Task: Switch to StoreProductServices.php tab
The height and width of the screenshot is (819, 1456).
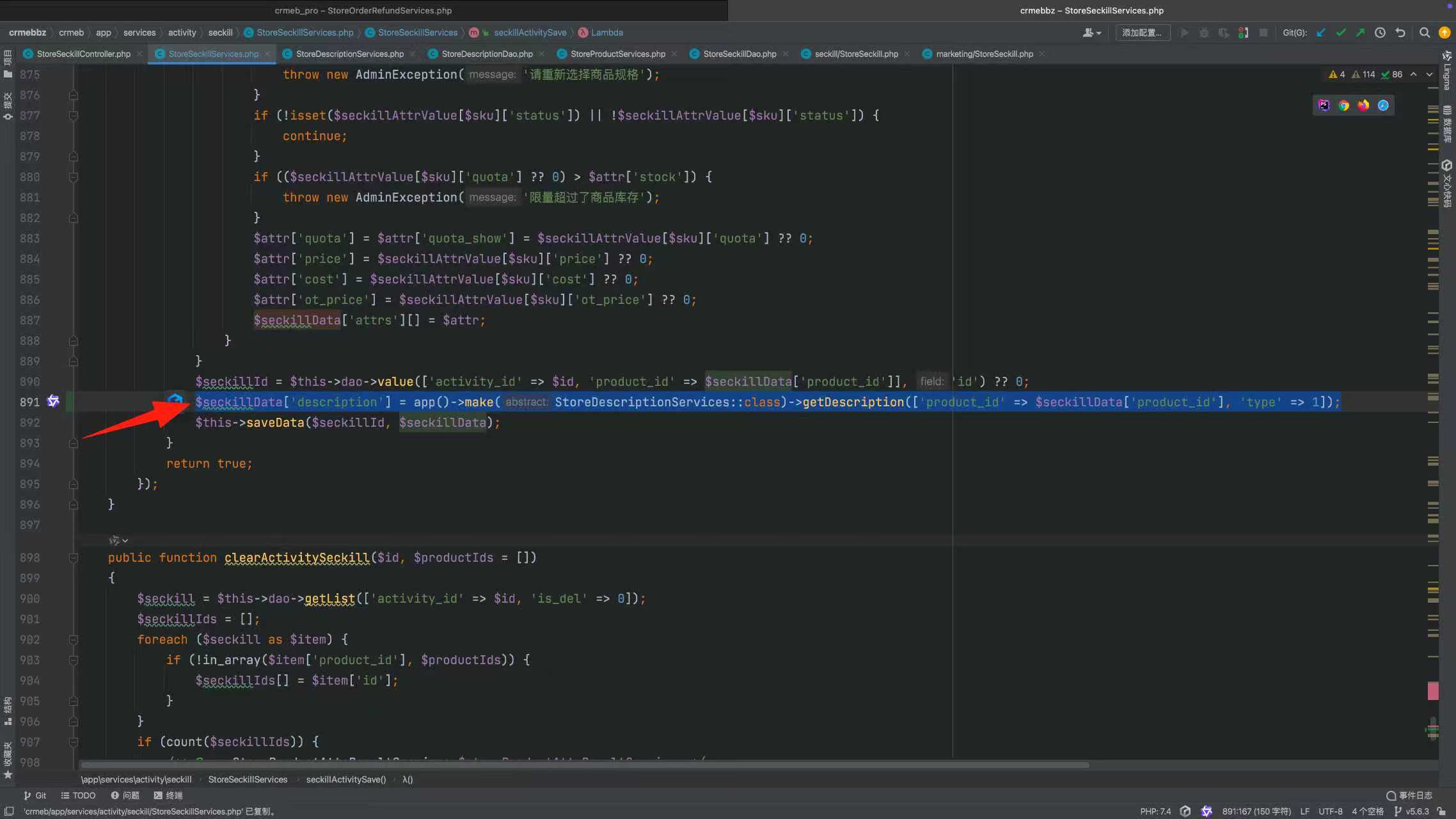Action: click(617, 54)
